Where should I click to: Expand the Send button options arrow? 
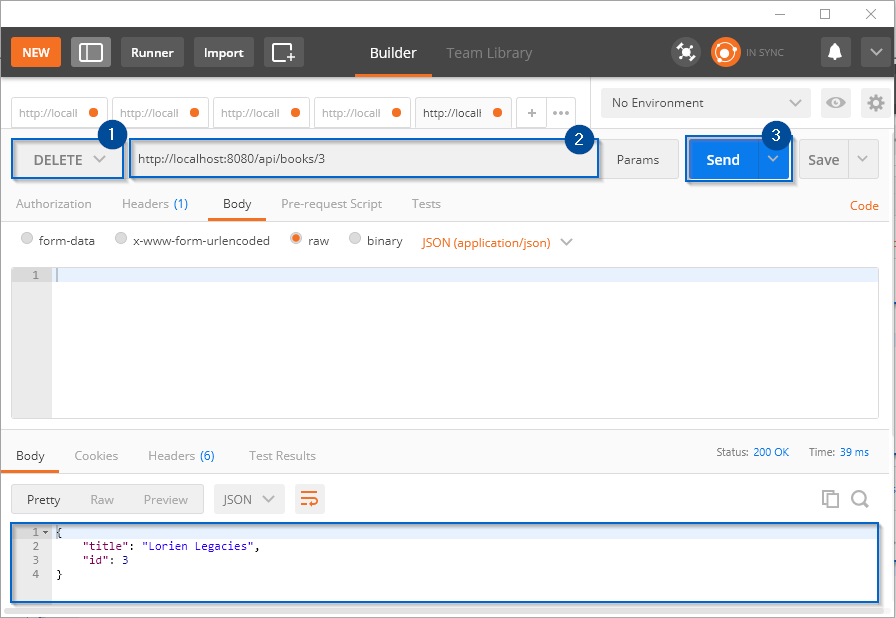click(x=773, y=159)
